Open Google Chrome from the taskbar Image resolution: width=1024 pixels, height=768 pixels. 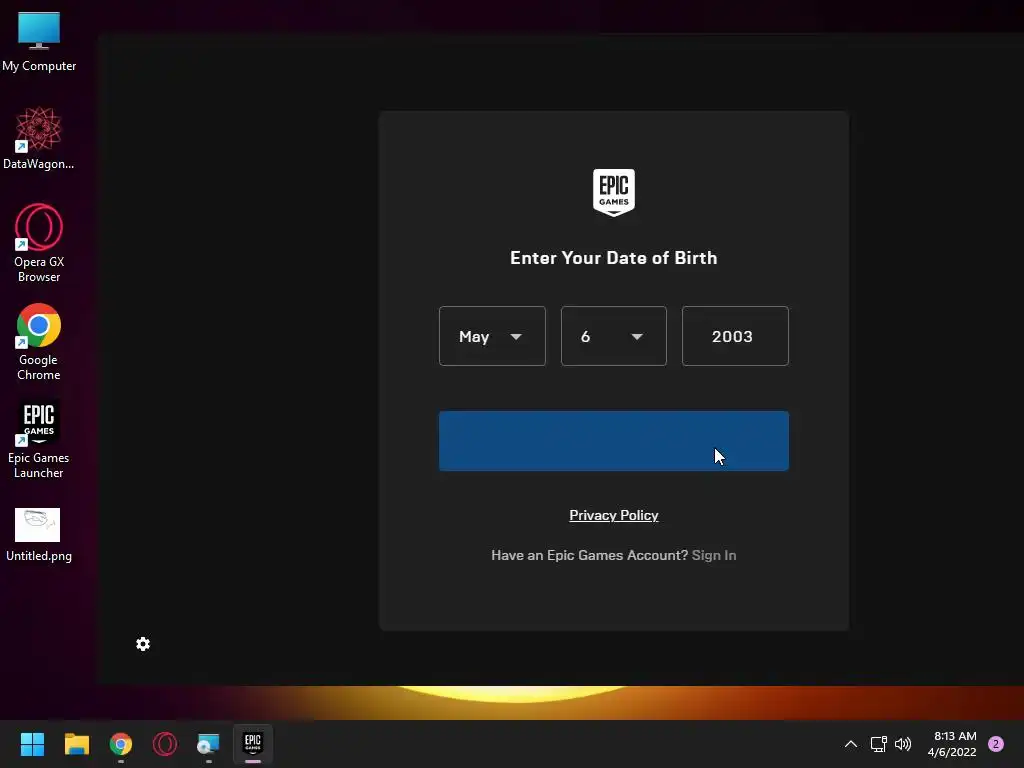point(121,744)
